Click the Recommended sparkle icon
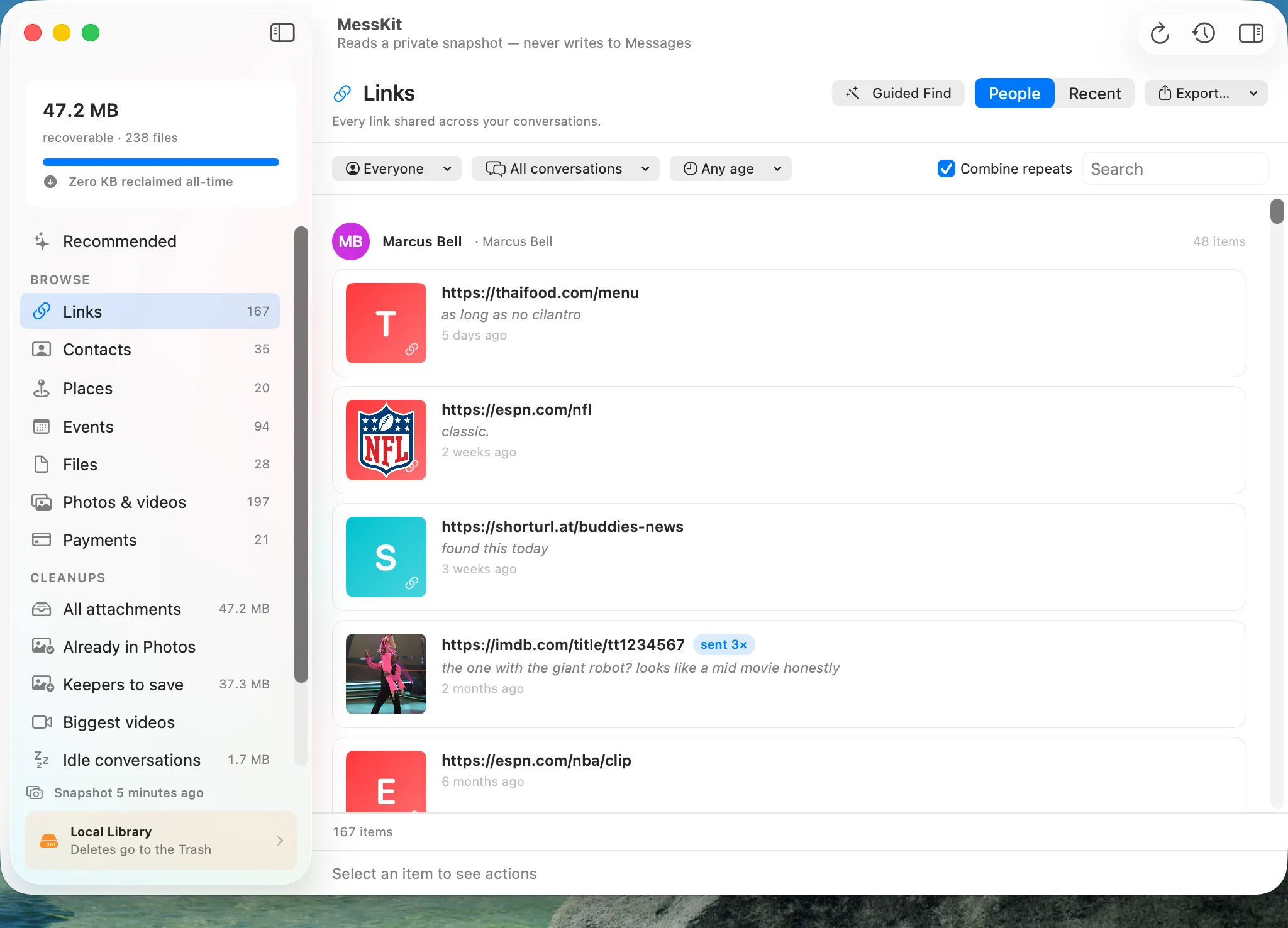The width and height of the screenshot is (1288, 928). click(x=42, y=241)
